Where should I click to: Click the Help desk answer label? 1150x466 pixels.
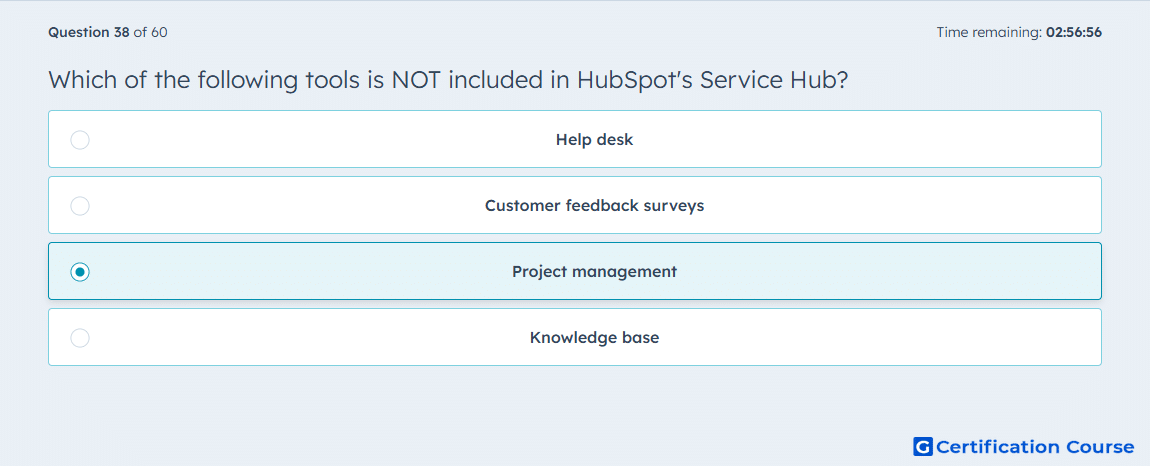[594, 139]
